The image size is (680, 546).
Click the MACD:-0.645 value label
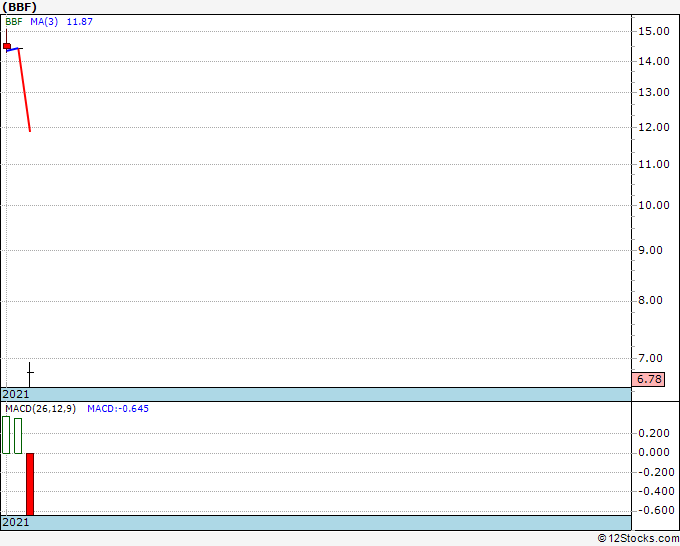click(x=118, y=409)
